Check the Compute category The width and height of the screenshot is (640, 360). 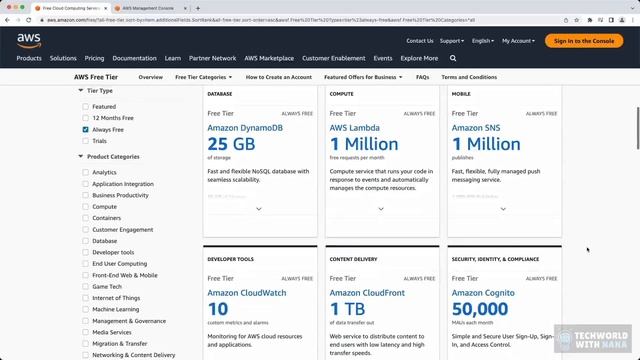point(85,207)
